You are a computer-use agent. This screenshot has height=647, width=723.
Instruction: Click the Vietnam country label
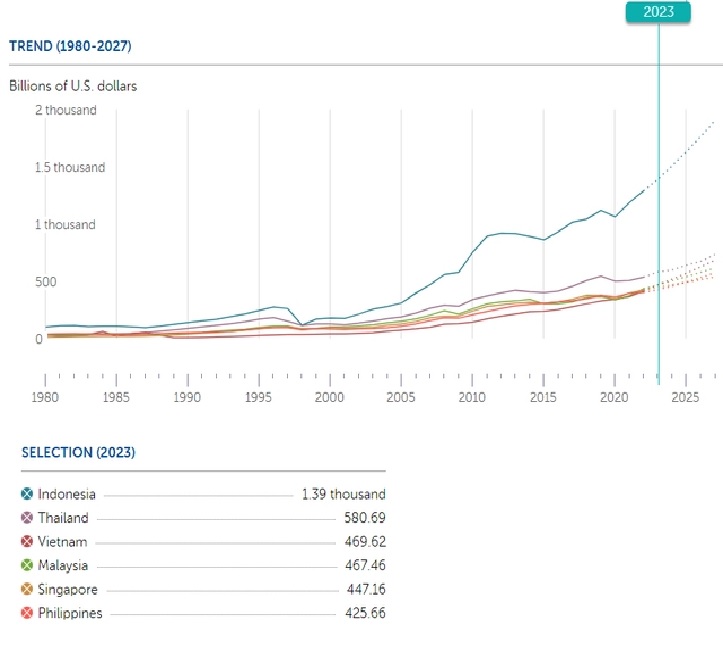pyautogui.click(x=63, y=542)
